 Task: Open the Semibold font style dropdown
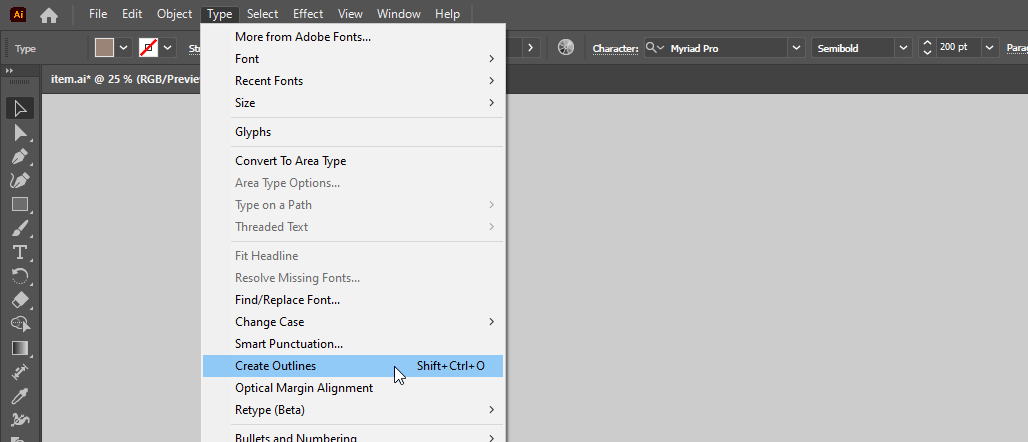pyautogui.click(x=904, y=48)
